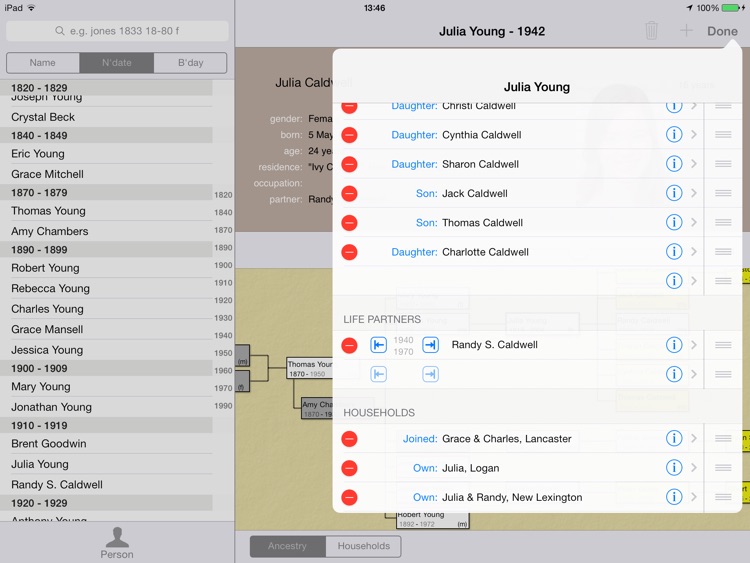Remove son Jack Caldwell with red minus
The width and height of the screenshot is (750, 563).
point(349,194)
